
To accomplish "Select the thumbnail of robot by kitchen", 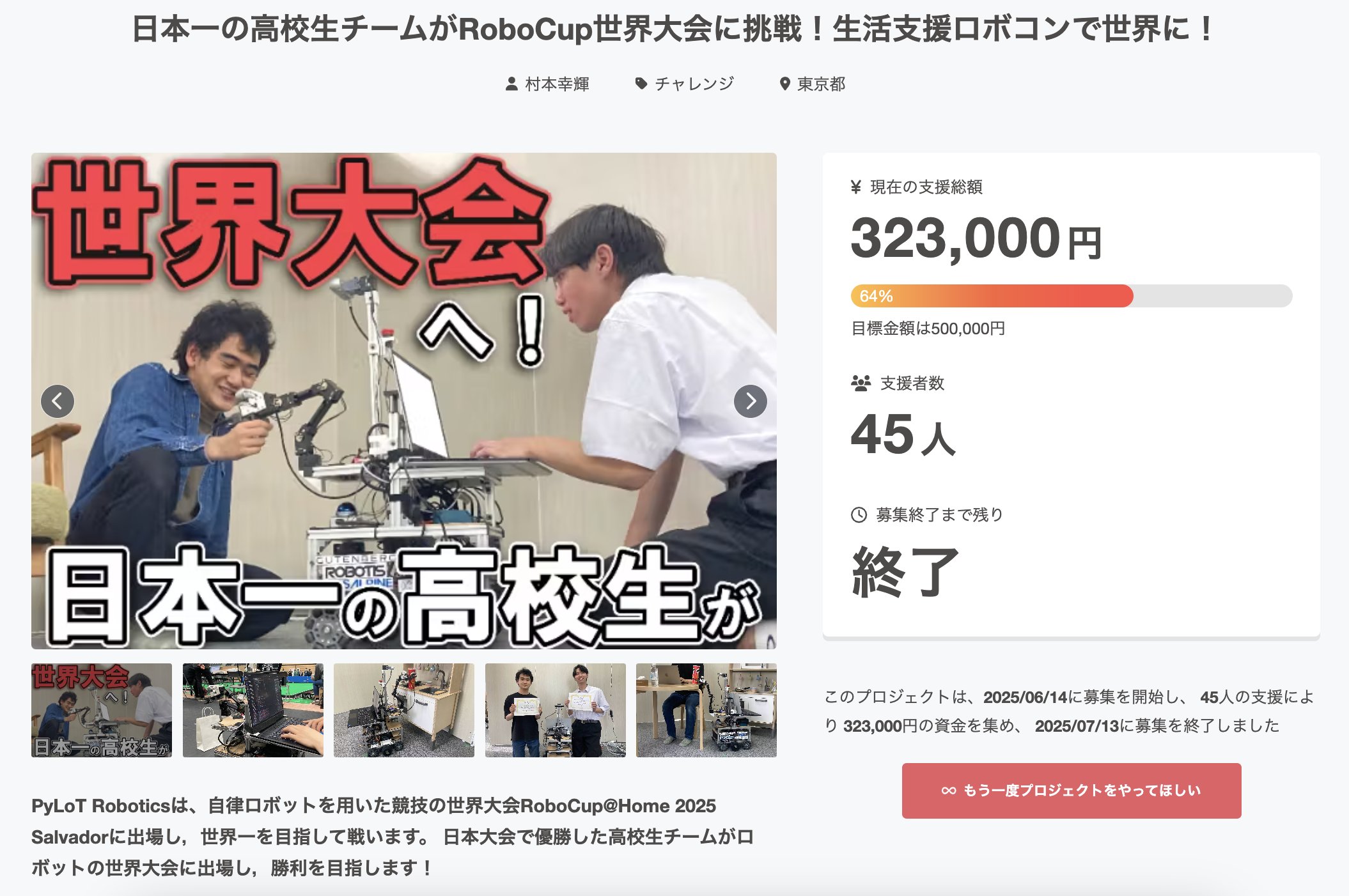I will pyautogui.click(x=404, y=710).
